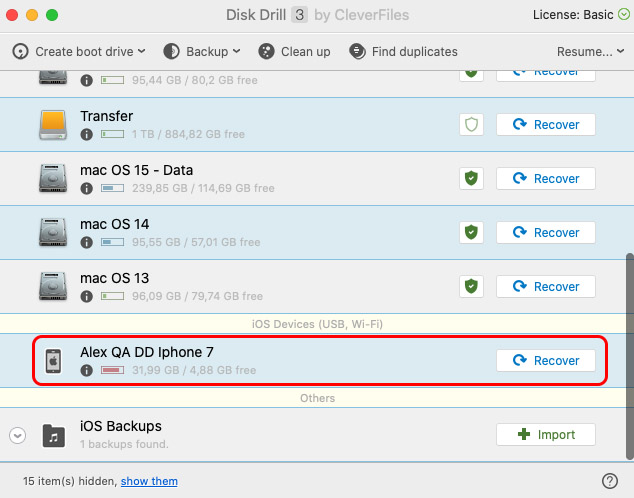Click the mac OS 15 - Data disk icon
The height and width of the screenshot is (498, 634).
click(x=53, y=178)
